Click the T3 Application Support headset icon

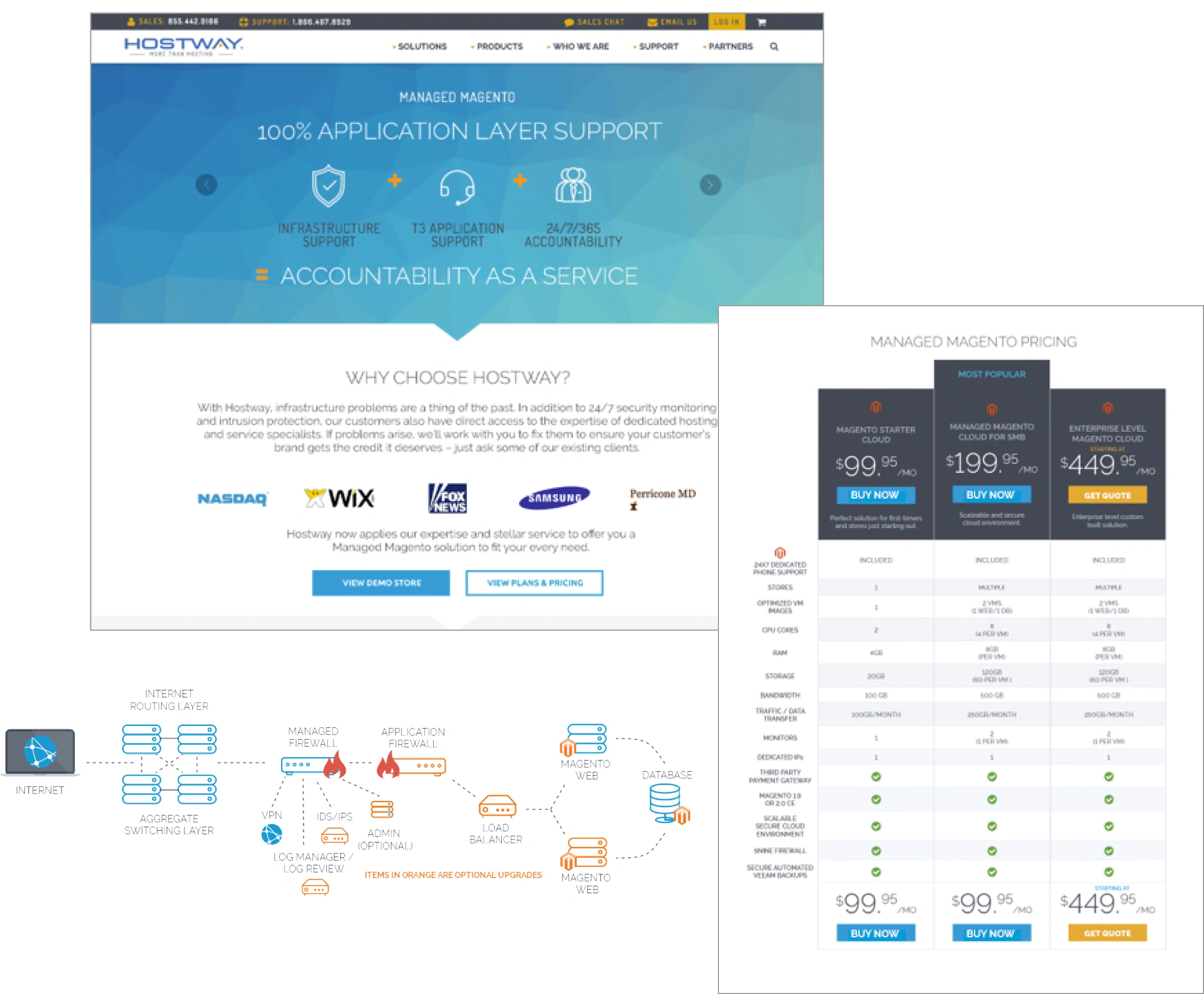[457, 187]
